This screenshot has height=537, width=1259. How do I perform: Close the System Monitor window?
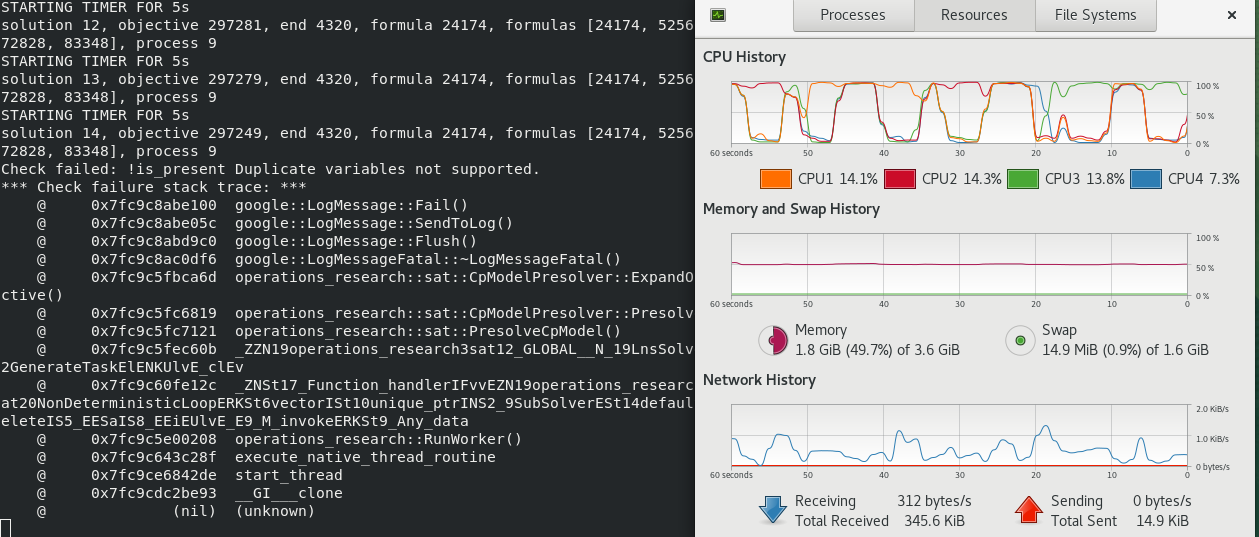coord(1229,15)
